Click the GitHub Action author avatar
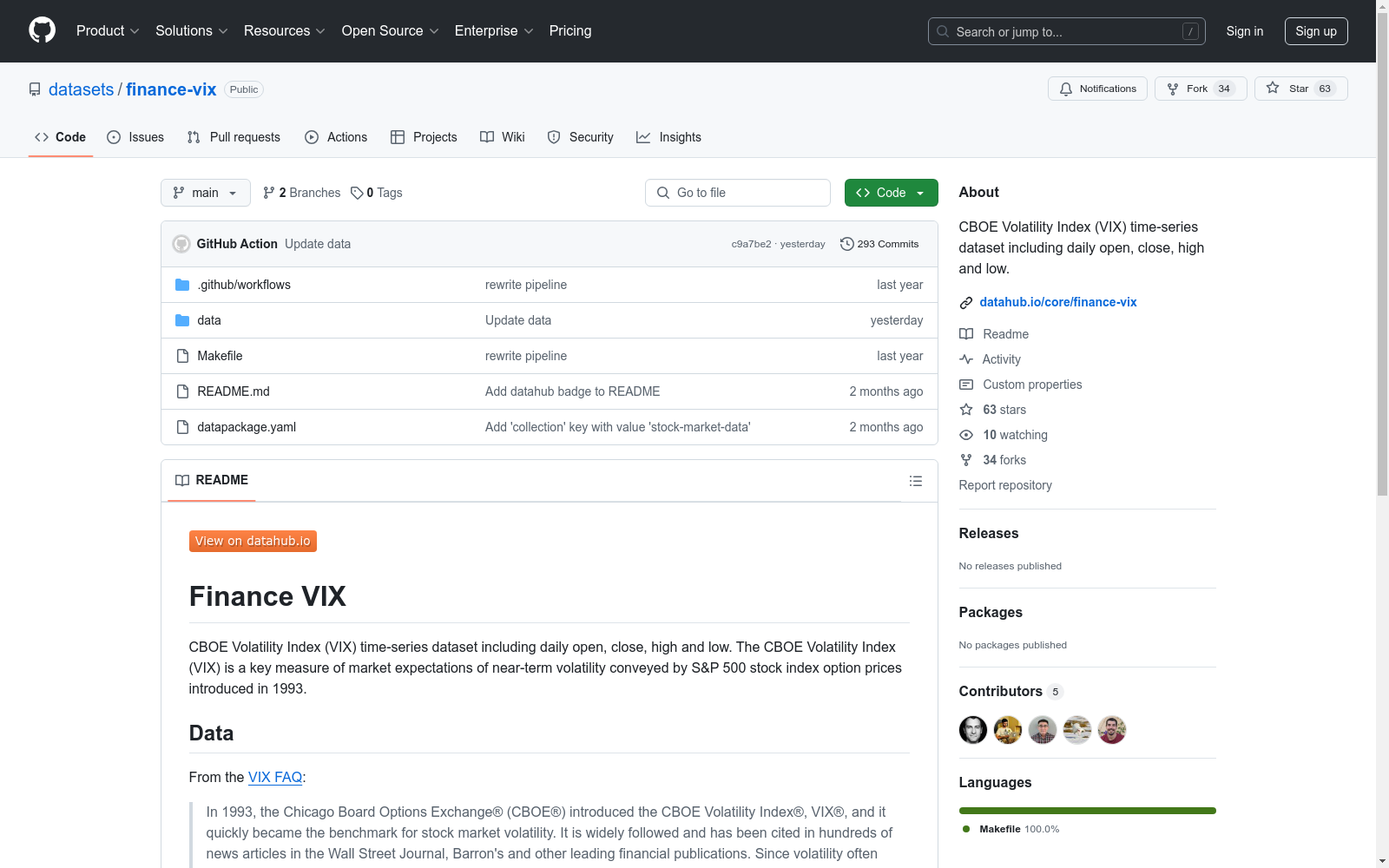This screenshot has height=868, width=1389. [x=181, y=244]
